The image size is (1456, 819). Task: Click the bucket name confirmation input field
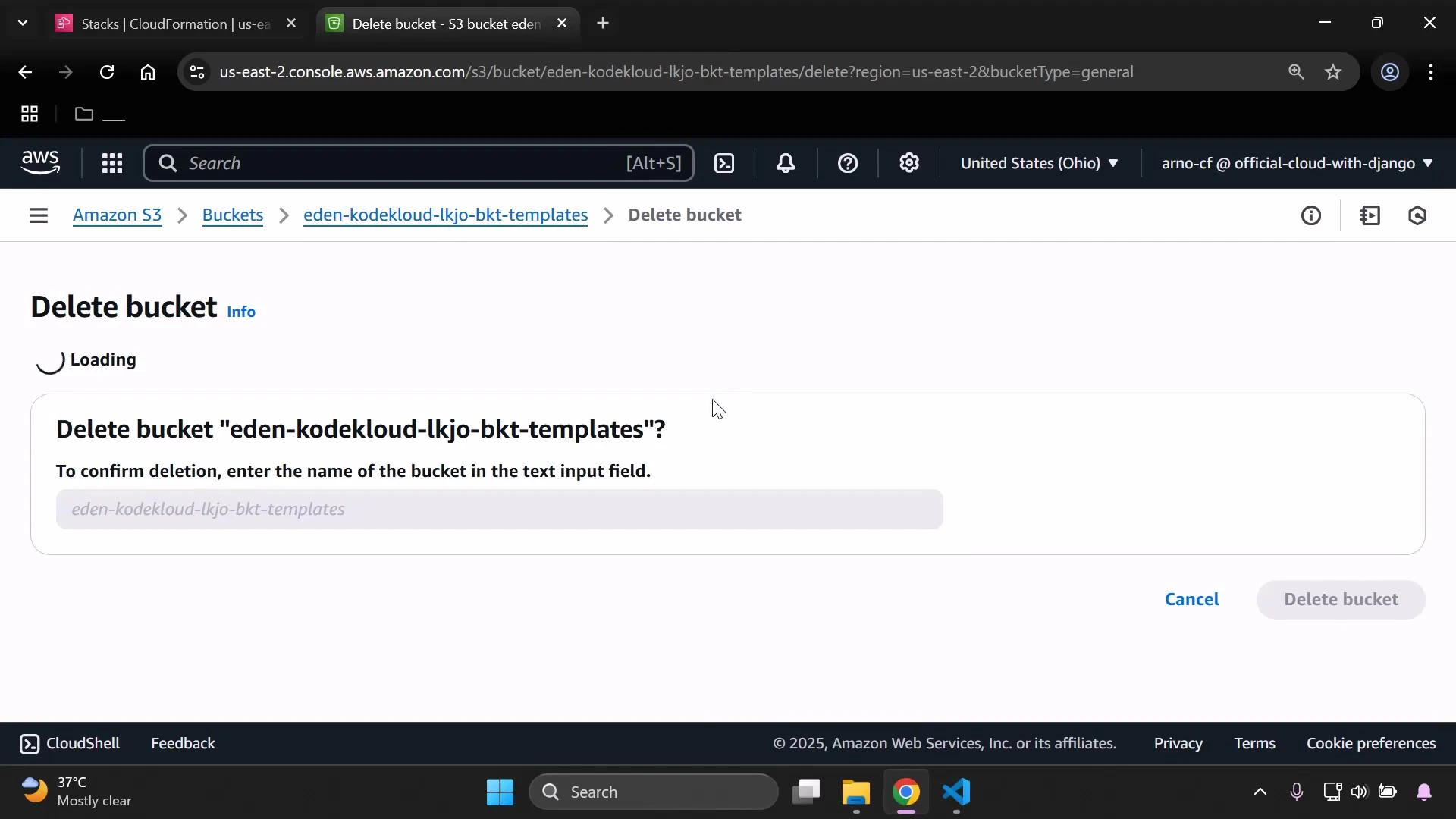[x=499, y=509]
